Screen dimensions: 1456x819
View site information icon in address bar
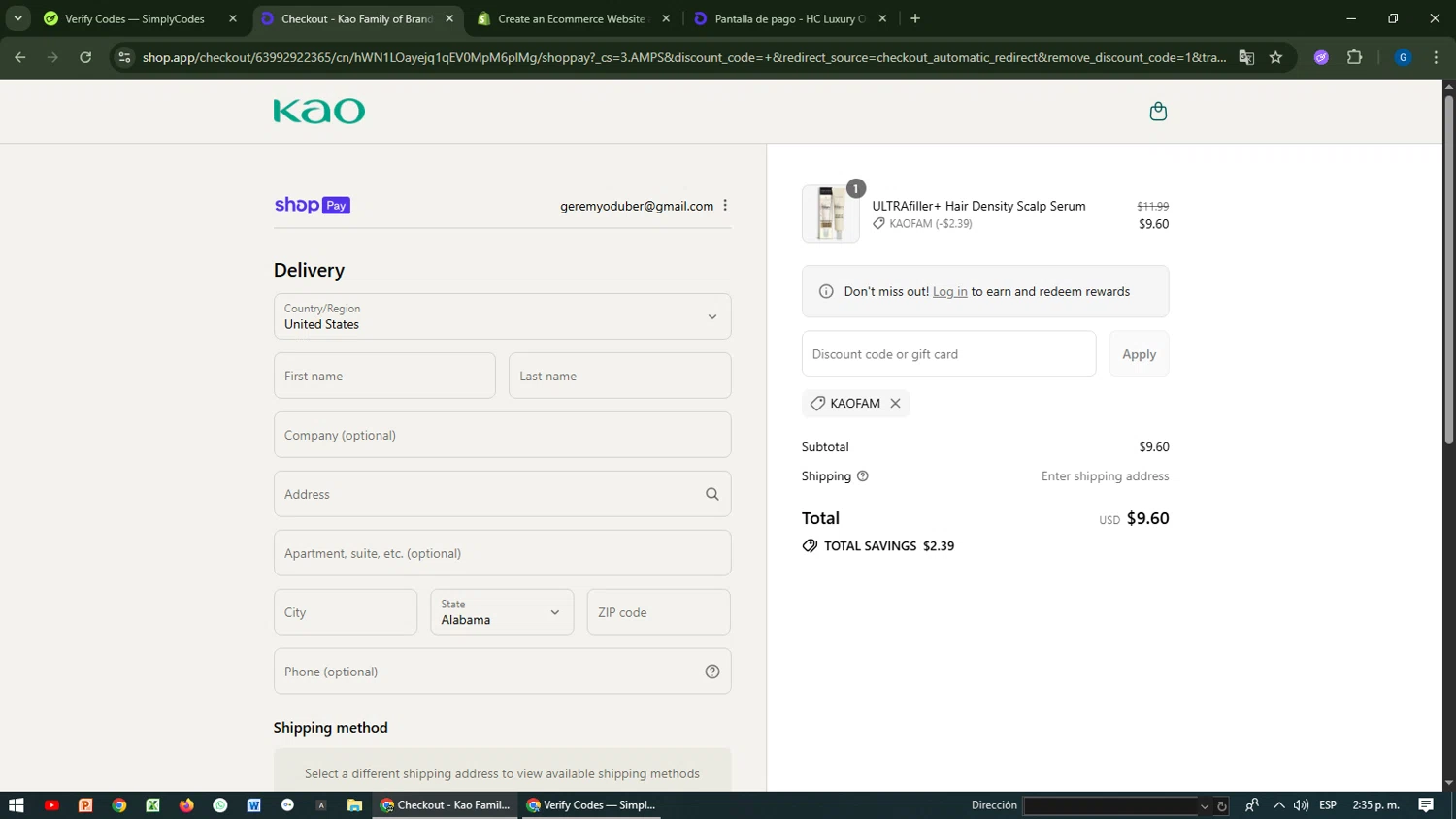tap(124, 57)
